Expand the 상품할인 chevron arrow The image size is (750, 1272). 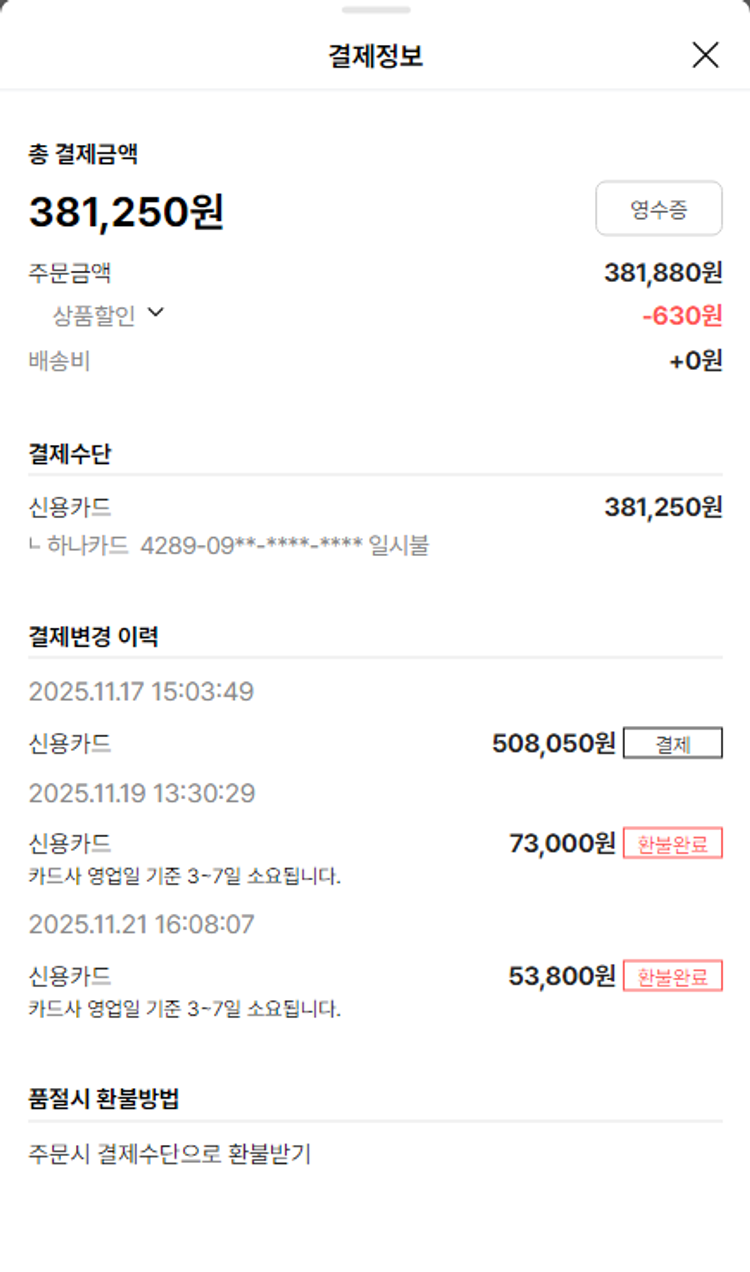click(x=155, y=313)
